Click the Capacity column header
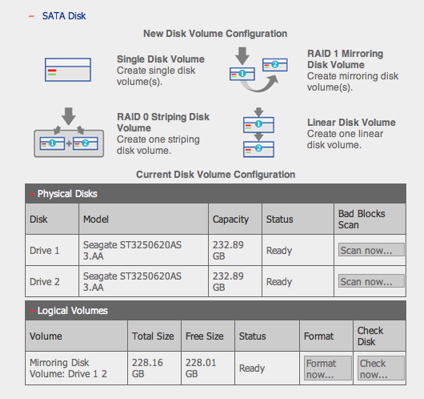424x399 pixels. point(235,219)
